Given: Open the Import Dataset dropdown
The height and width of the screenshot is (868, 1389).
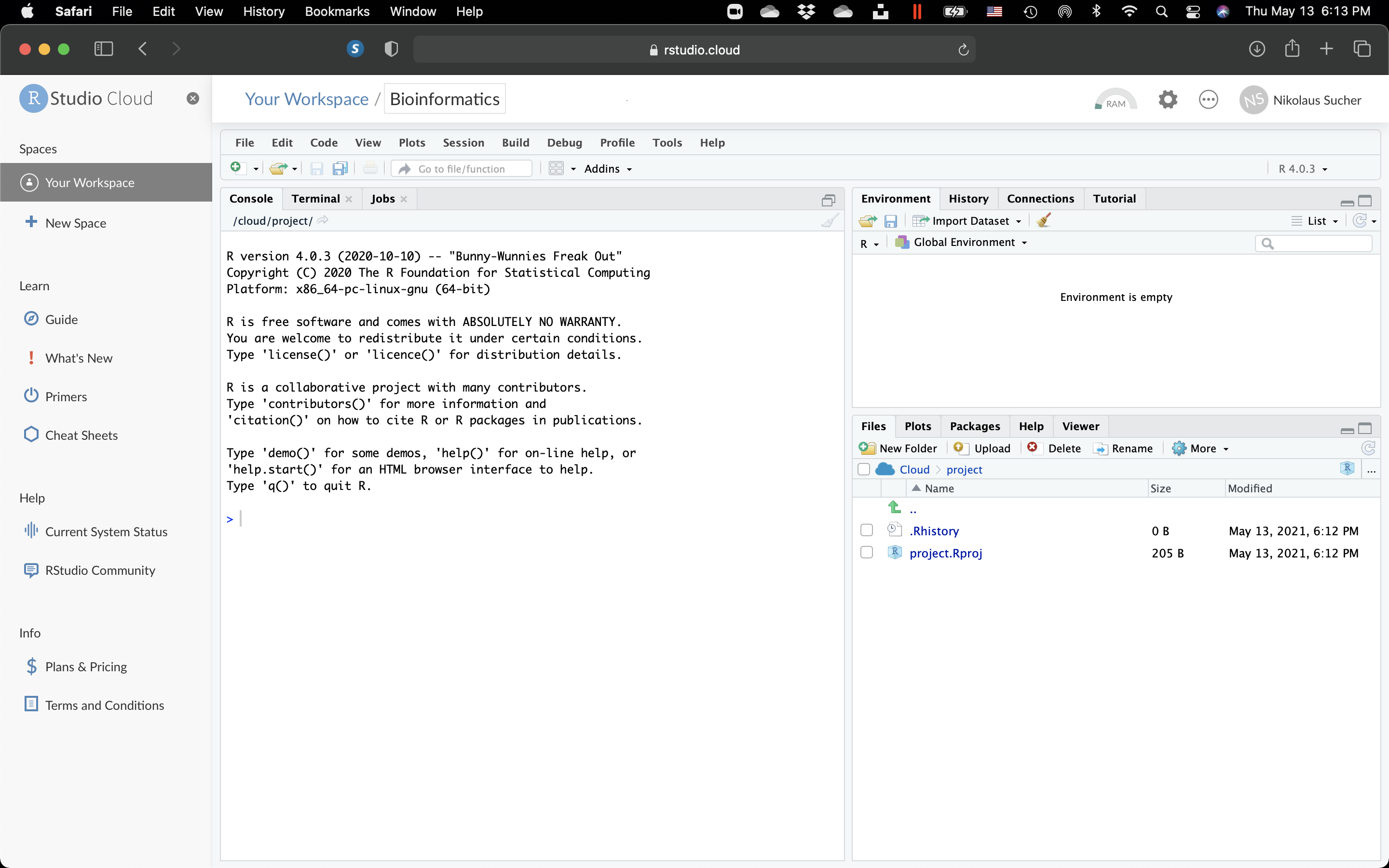Looking at the screenshot, I should pyautogui.click(x=967, y=221).
